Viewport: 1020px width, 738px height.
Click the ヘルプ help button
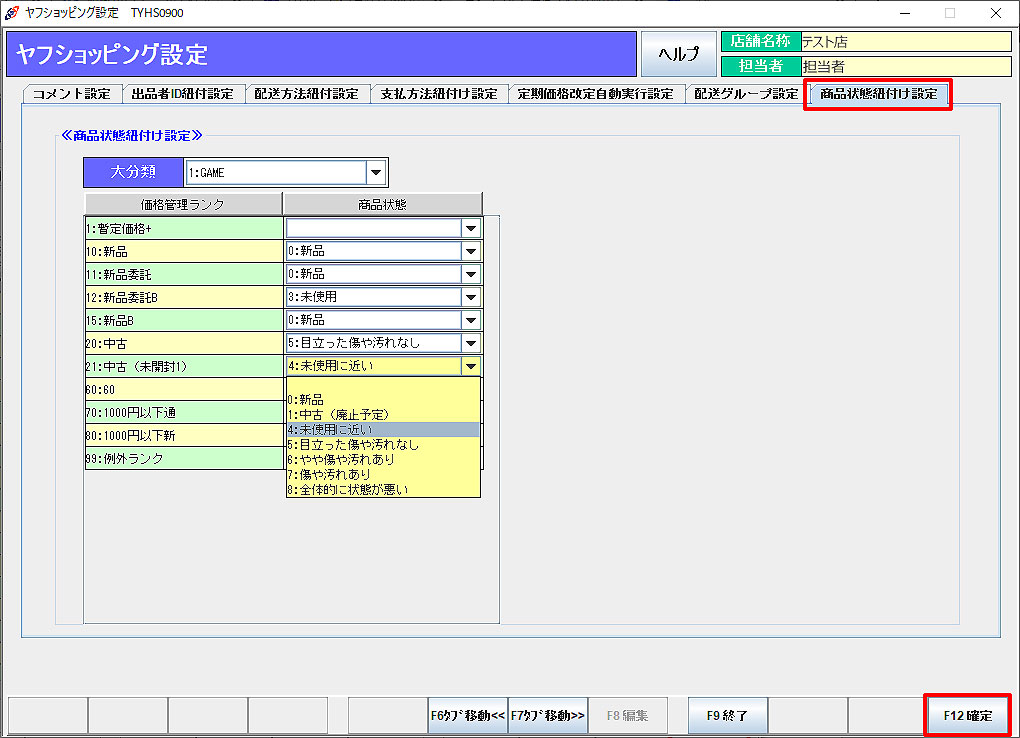coord(678,54)
